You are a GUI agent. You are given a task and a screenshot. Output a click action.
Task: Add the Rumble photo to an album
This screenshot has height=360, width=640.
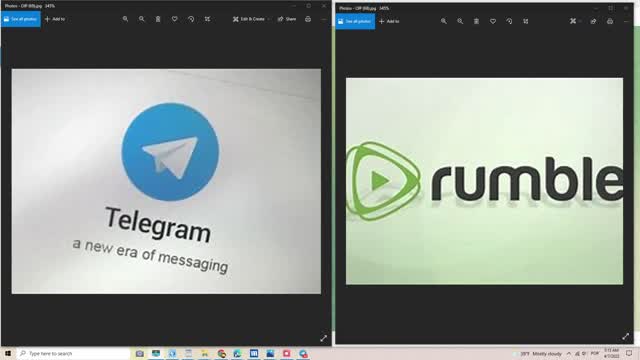click(389, 21)
